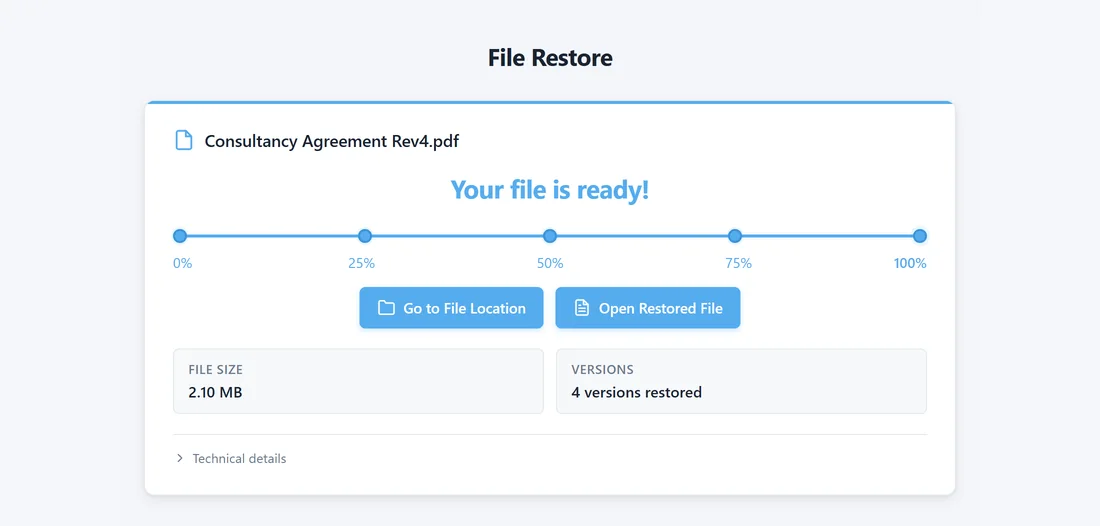Click the 50% marker dot on progress bar

tap(550, 236)
